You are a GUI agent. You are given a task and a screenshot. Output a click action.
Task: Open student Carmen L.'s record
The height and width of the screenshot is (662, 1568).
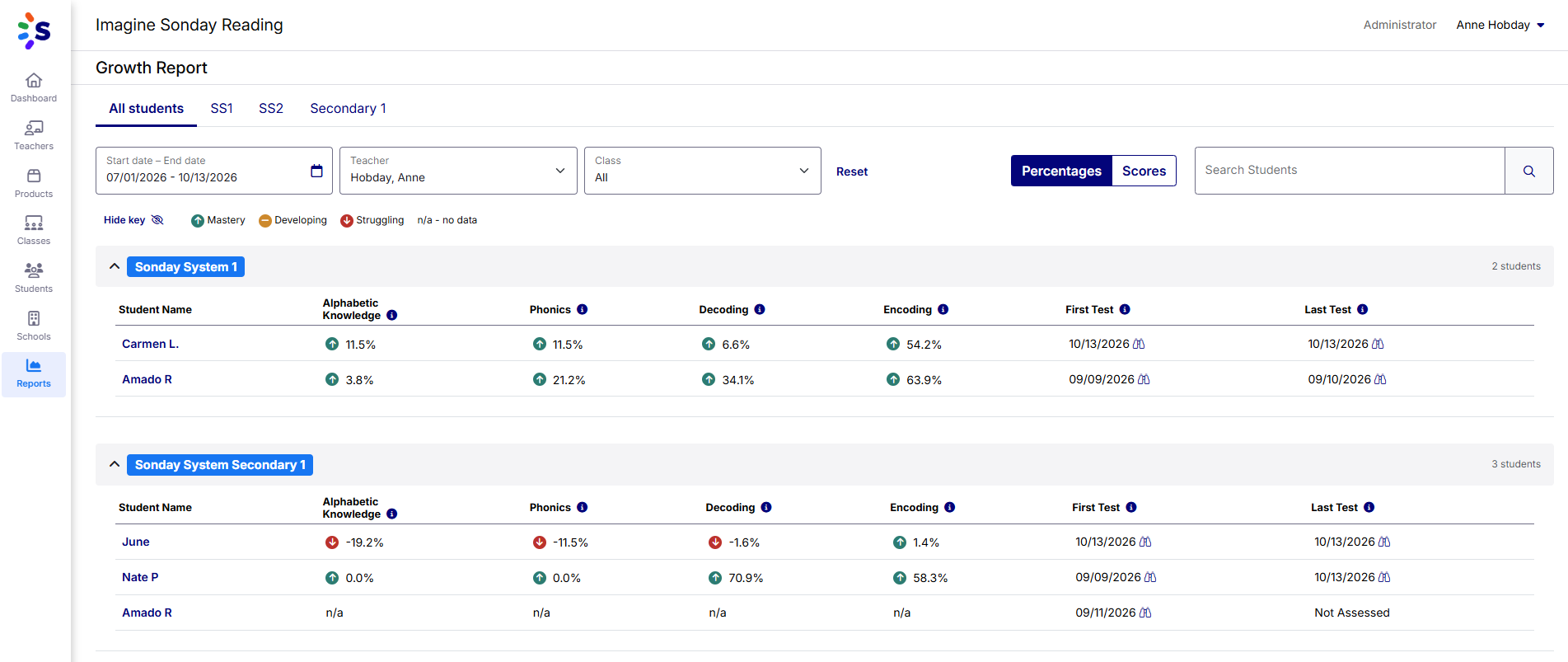[150, 344]
